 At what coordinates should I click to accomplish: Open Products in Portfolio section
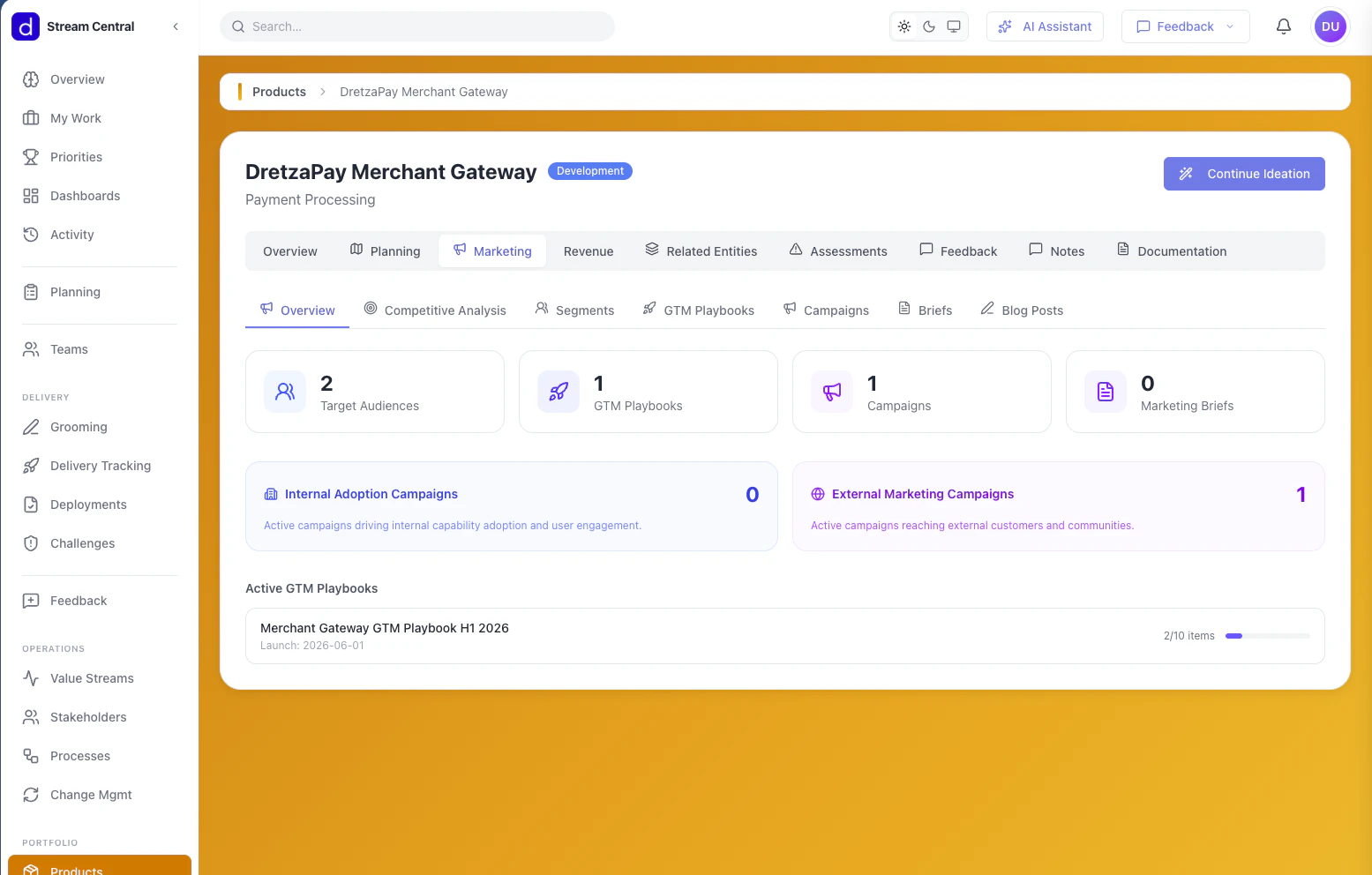coord(99,865)
